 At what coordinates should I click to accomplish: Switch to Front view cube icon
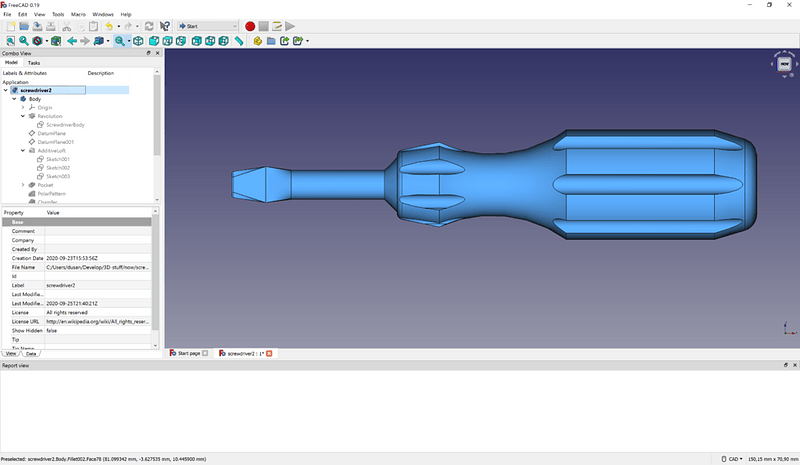(x=154, y=41)
